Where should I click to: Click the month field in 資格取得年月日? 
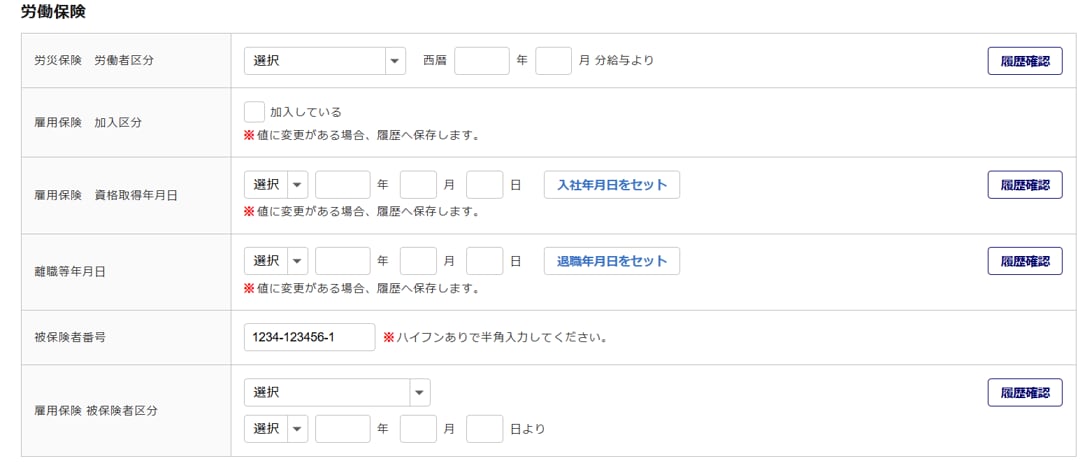point(418,185)
